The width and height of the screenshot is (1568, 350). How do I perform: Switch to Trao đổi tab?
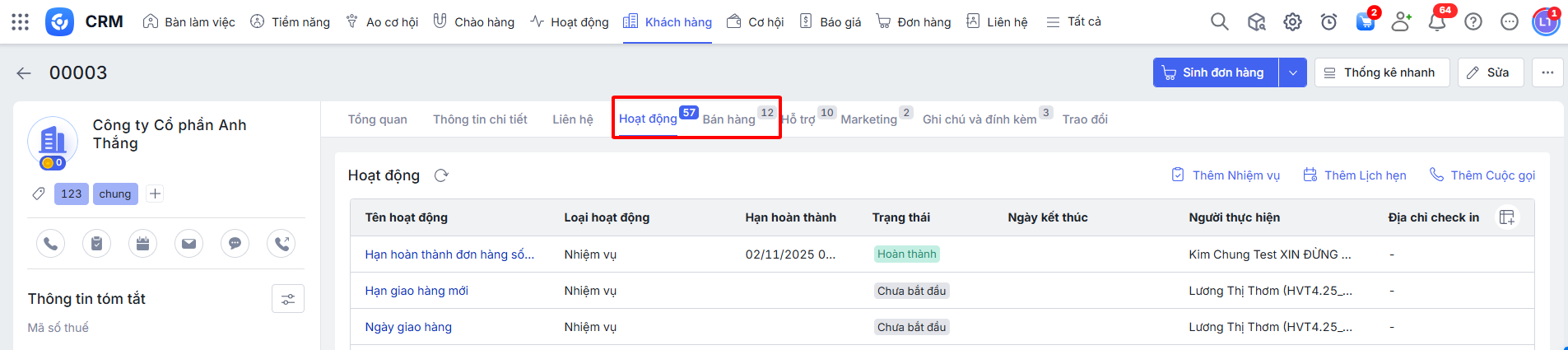pyautogui.click(x=1085, y=119)
